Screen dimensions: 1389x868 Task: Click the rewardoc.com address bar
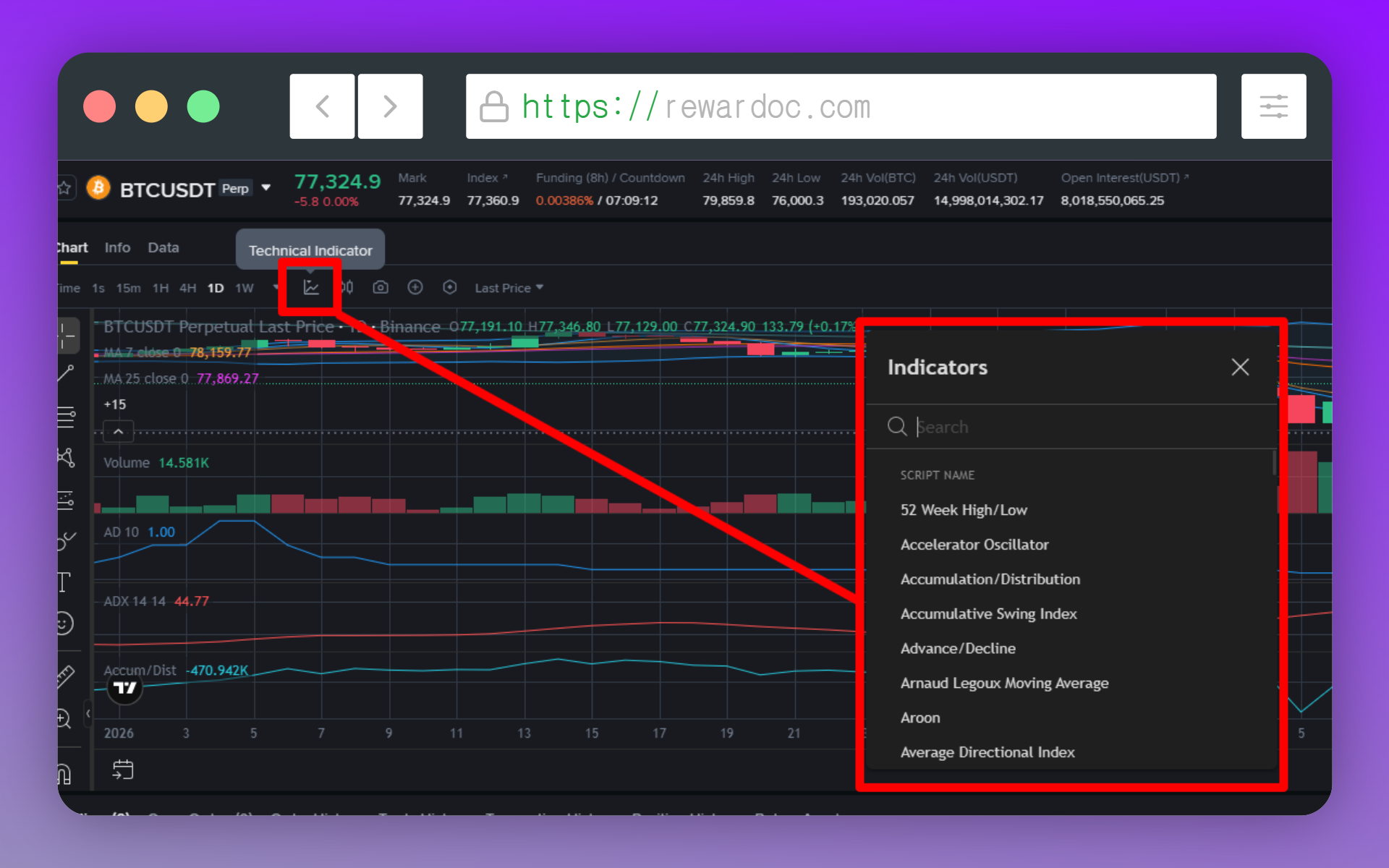coord(841,106)
